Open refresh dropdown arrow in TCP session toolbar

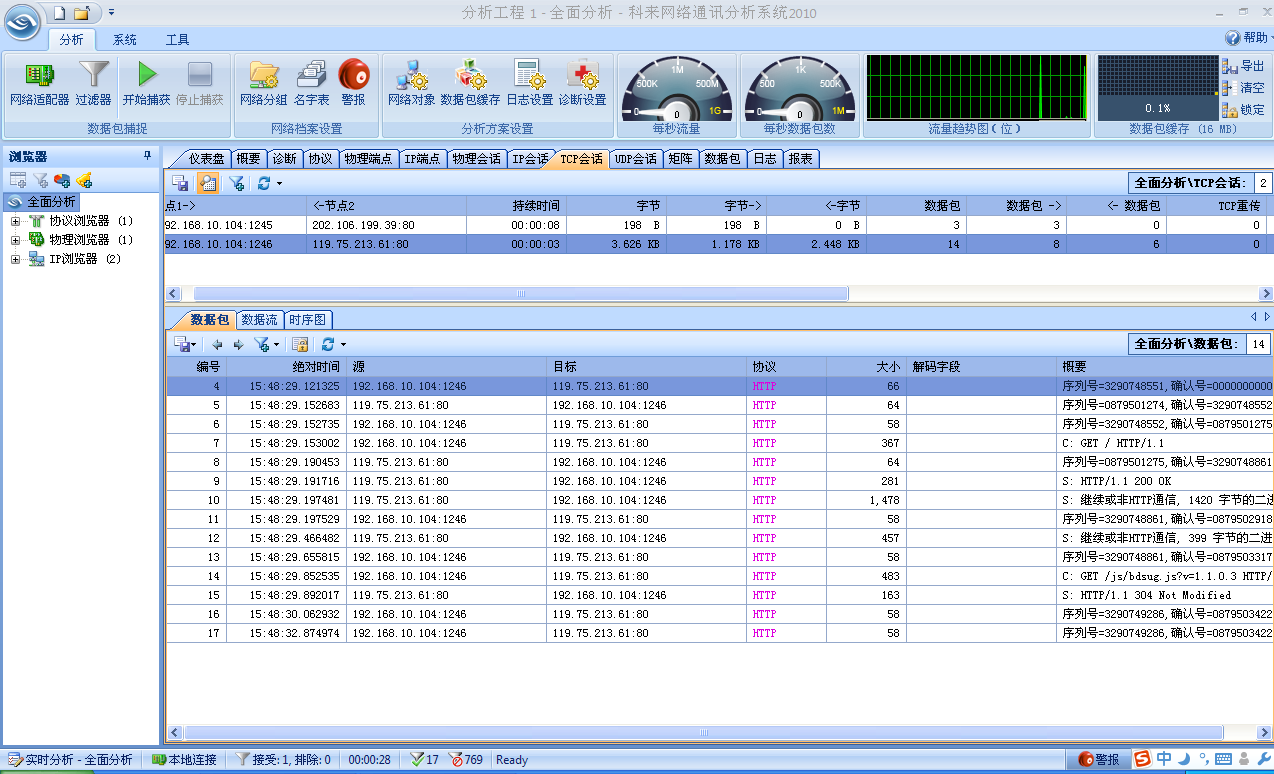pos(279,183)
